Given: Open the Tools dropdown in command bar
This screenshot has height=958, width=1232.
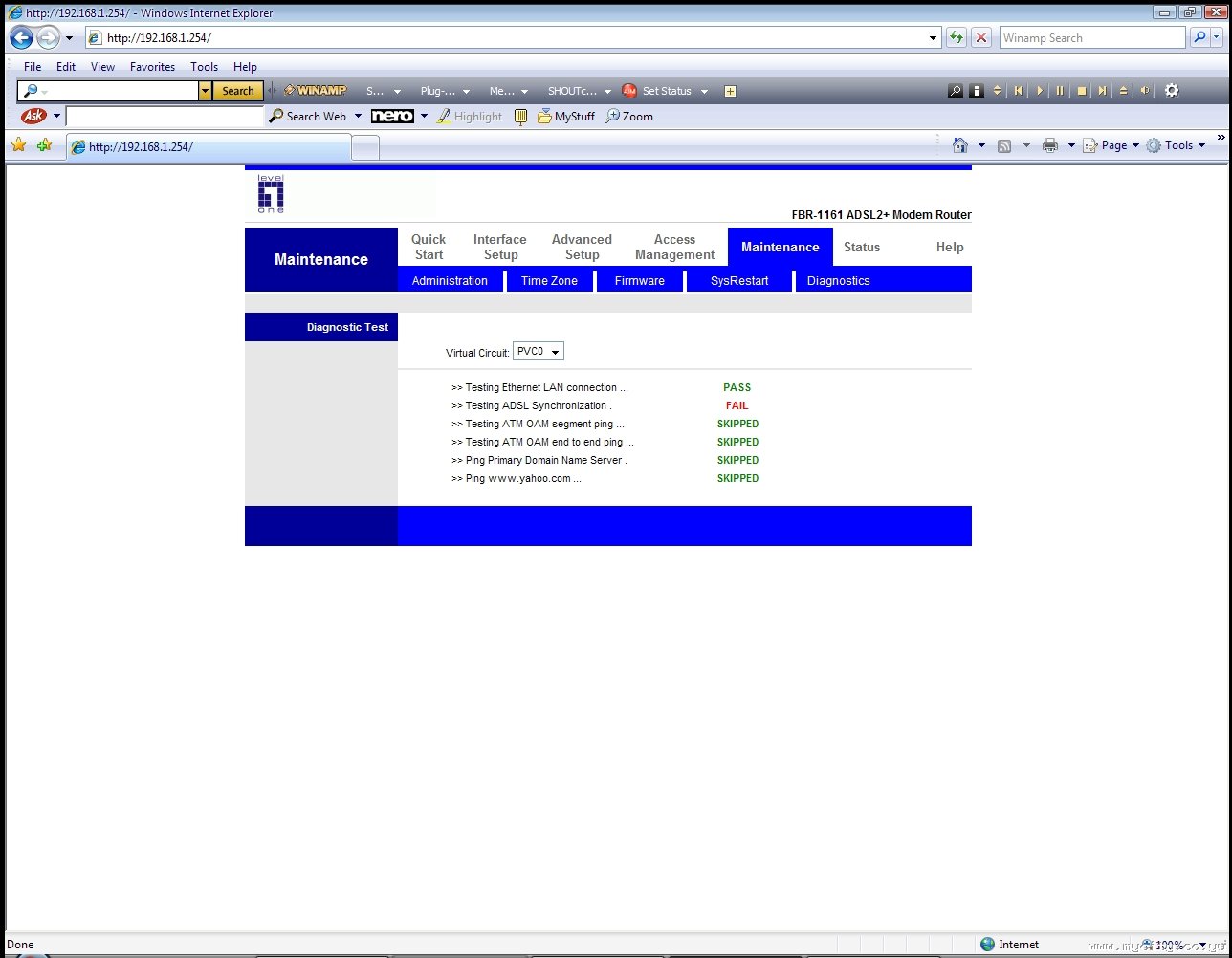Looking at the screenshot, I should [x=1176, y=145].
